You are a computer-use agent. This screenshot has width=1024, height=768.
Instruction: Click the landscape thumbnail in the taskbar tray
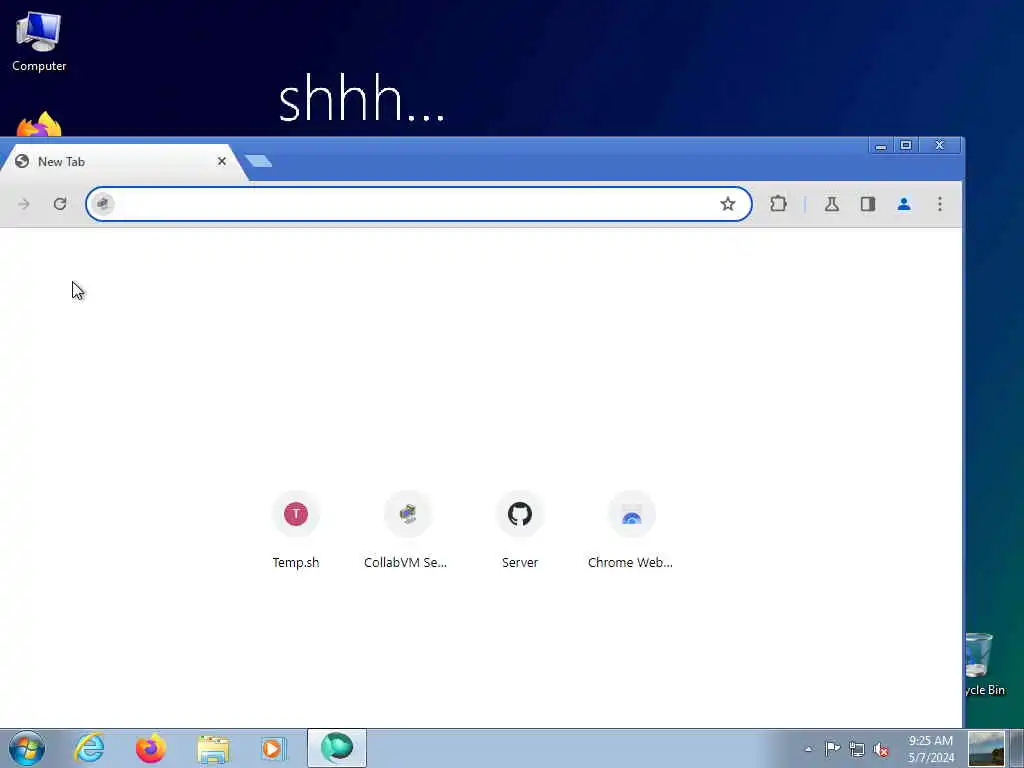click(986, 748)
